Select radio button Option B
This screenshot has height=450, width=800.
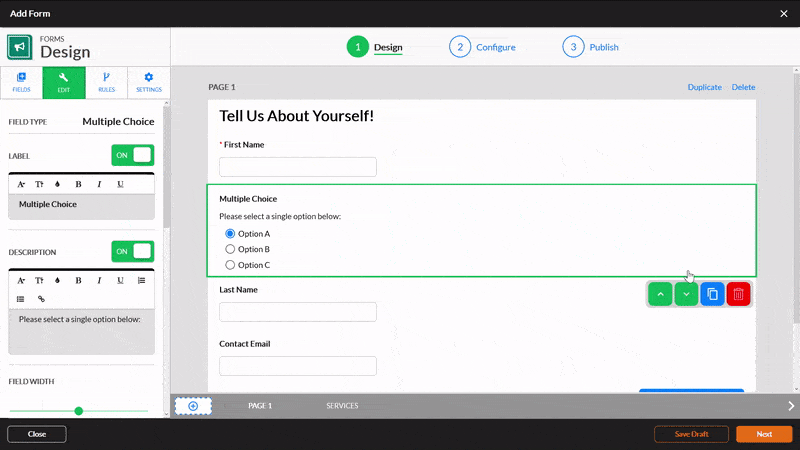tap(230, 249)
